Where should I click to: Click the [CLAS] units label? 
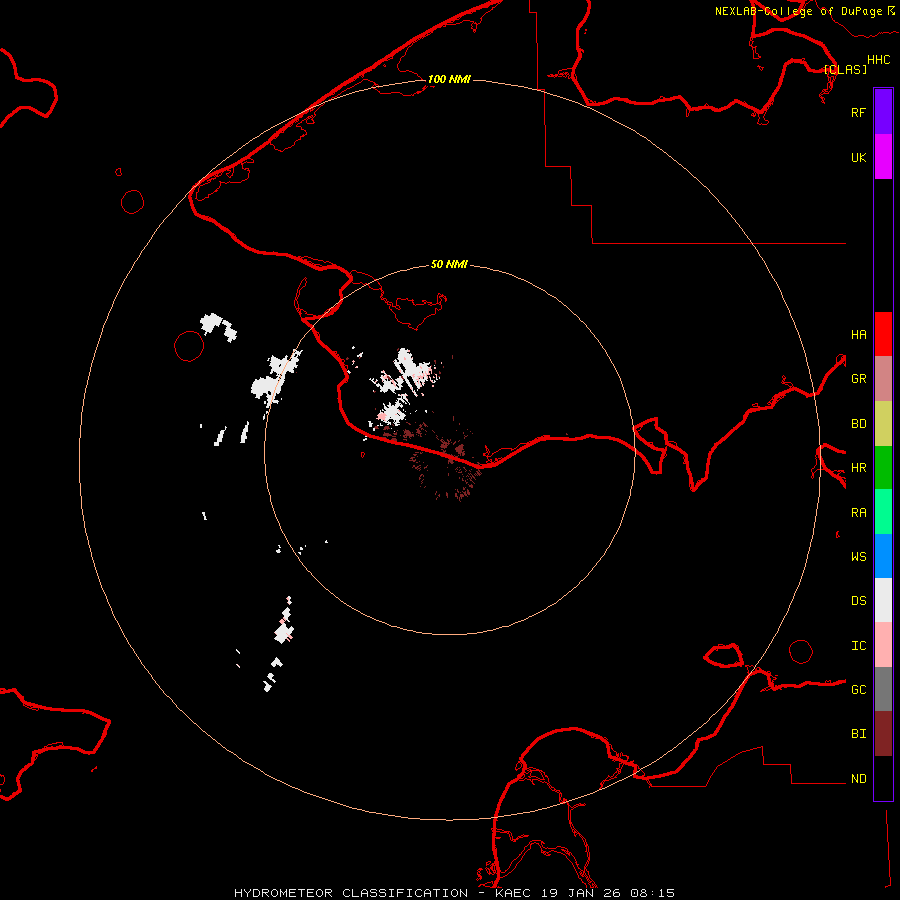845,69
